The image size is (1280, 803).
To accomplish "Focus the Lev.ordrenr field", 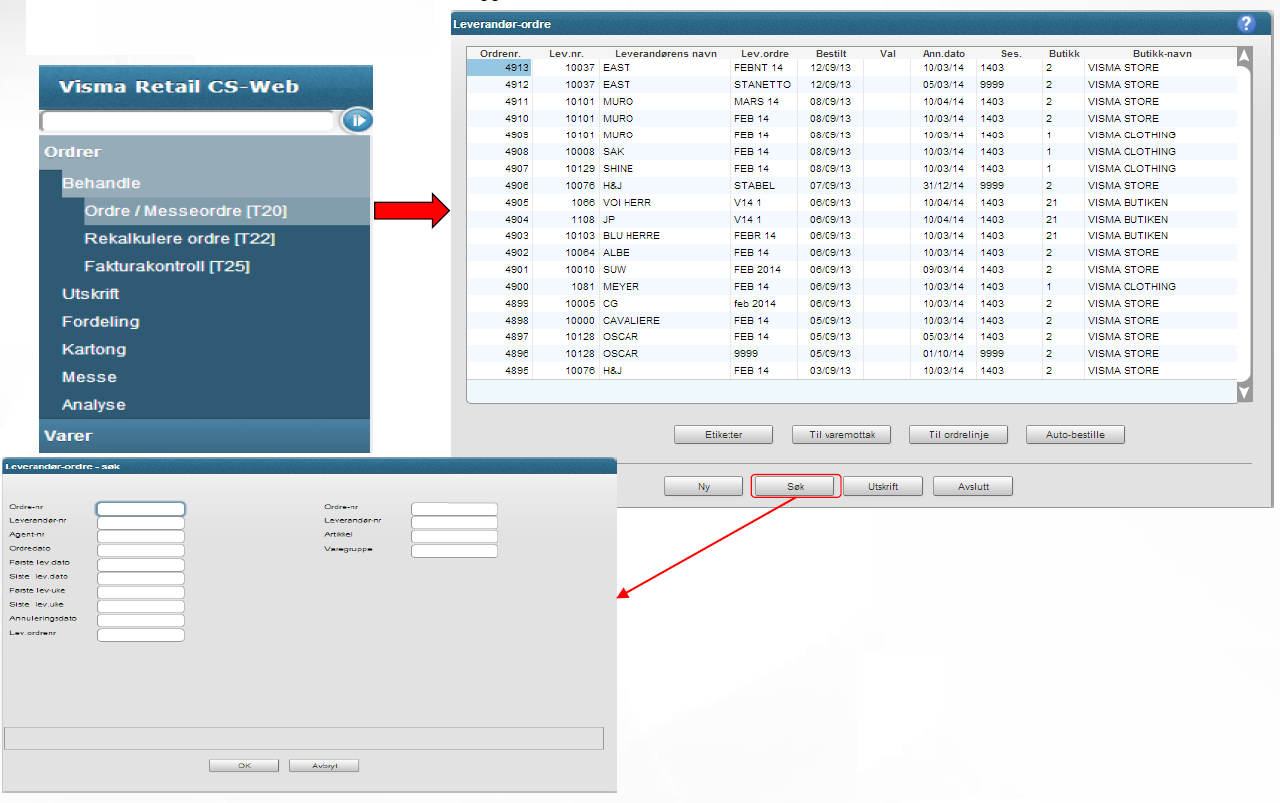I will tap(141, 635).
